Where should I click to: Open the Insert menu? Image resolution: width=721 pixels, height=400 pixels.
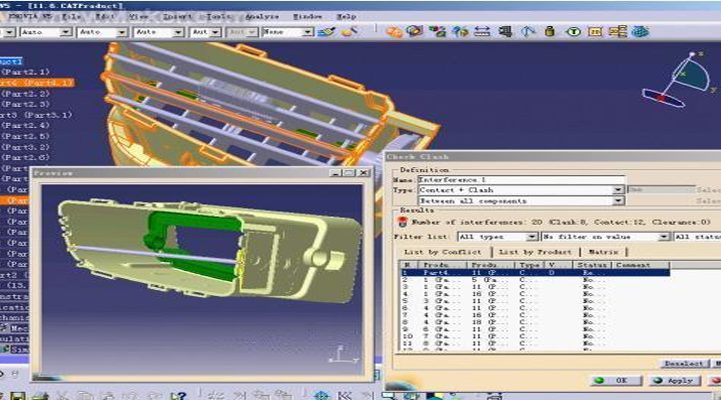pyautogui.click(x=180, y=17)
